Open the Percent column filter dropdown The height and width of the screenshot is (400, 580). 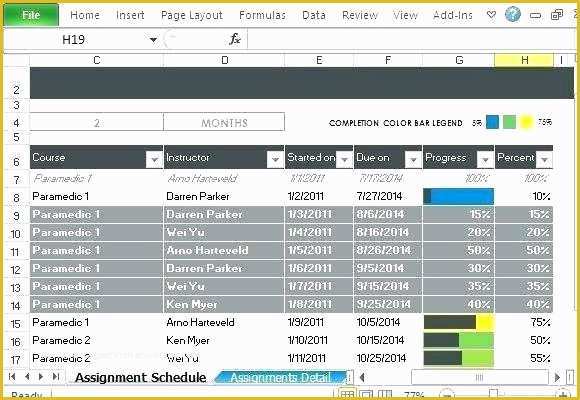click(544, 160)
